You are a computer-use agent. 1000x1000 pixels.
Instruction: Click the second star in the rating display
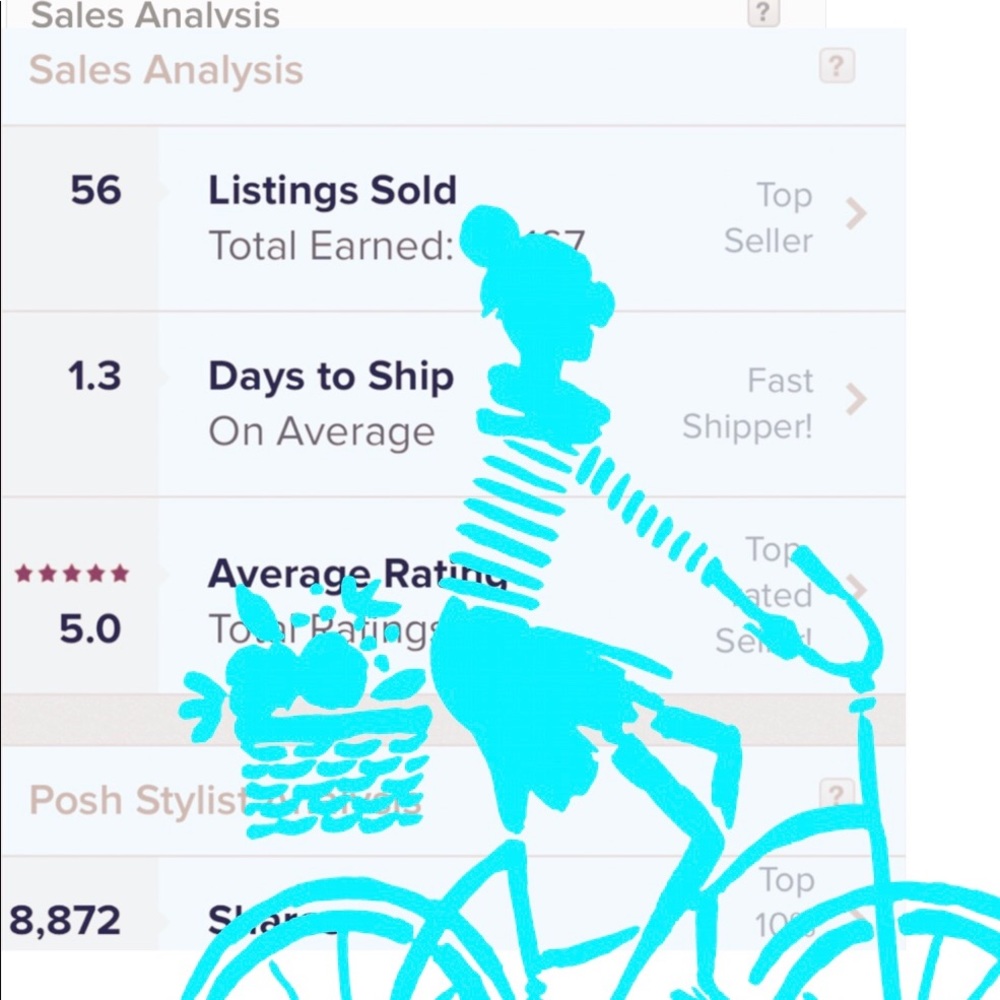pyautogui.click(x=48, y=573)
